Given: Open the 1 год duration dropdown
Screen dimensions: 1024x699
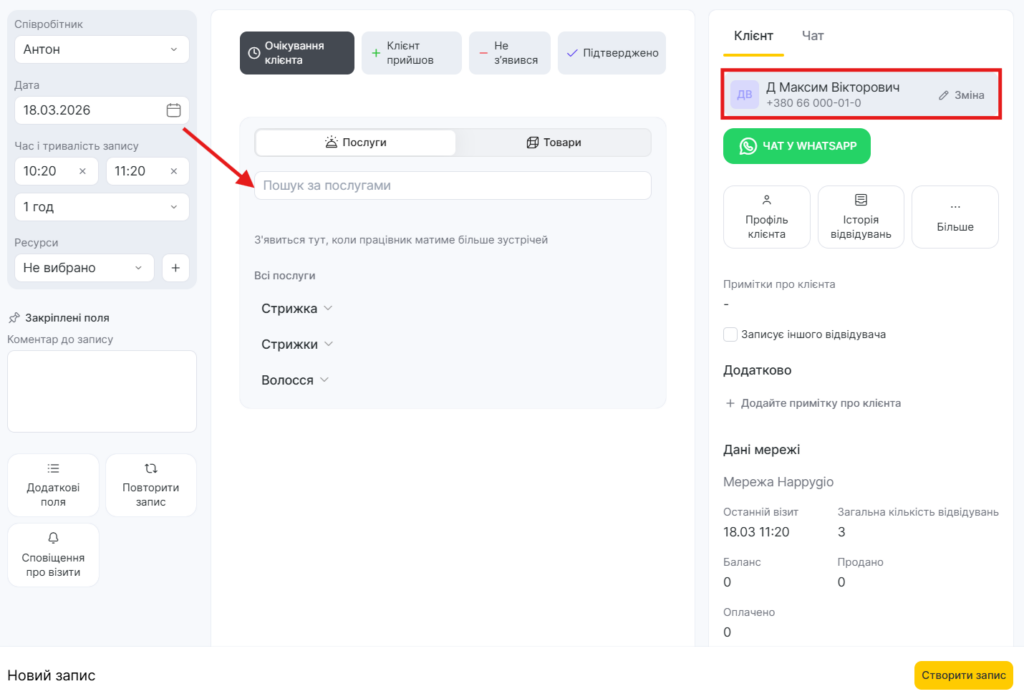Looking at the screenshot, I should pos(101,207).
